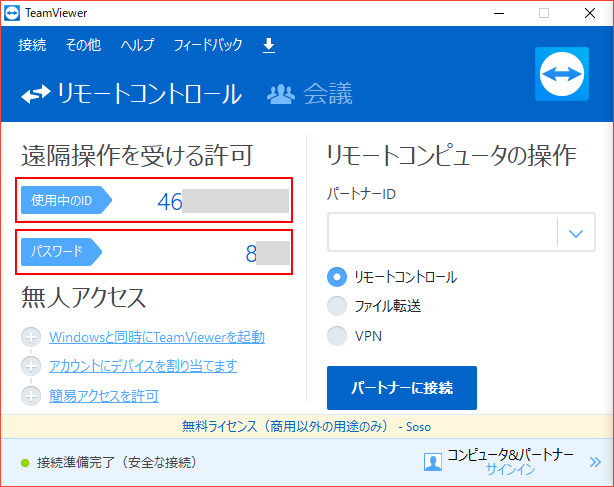
Task: Open Windowsと同時にTeamViewerを起動 link
Action: 157,337
